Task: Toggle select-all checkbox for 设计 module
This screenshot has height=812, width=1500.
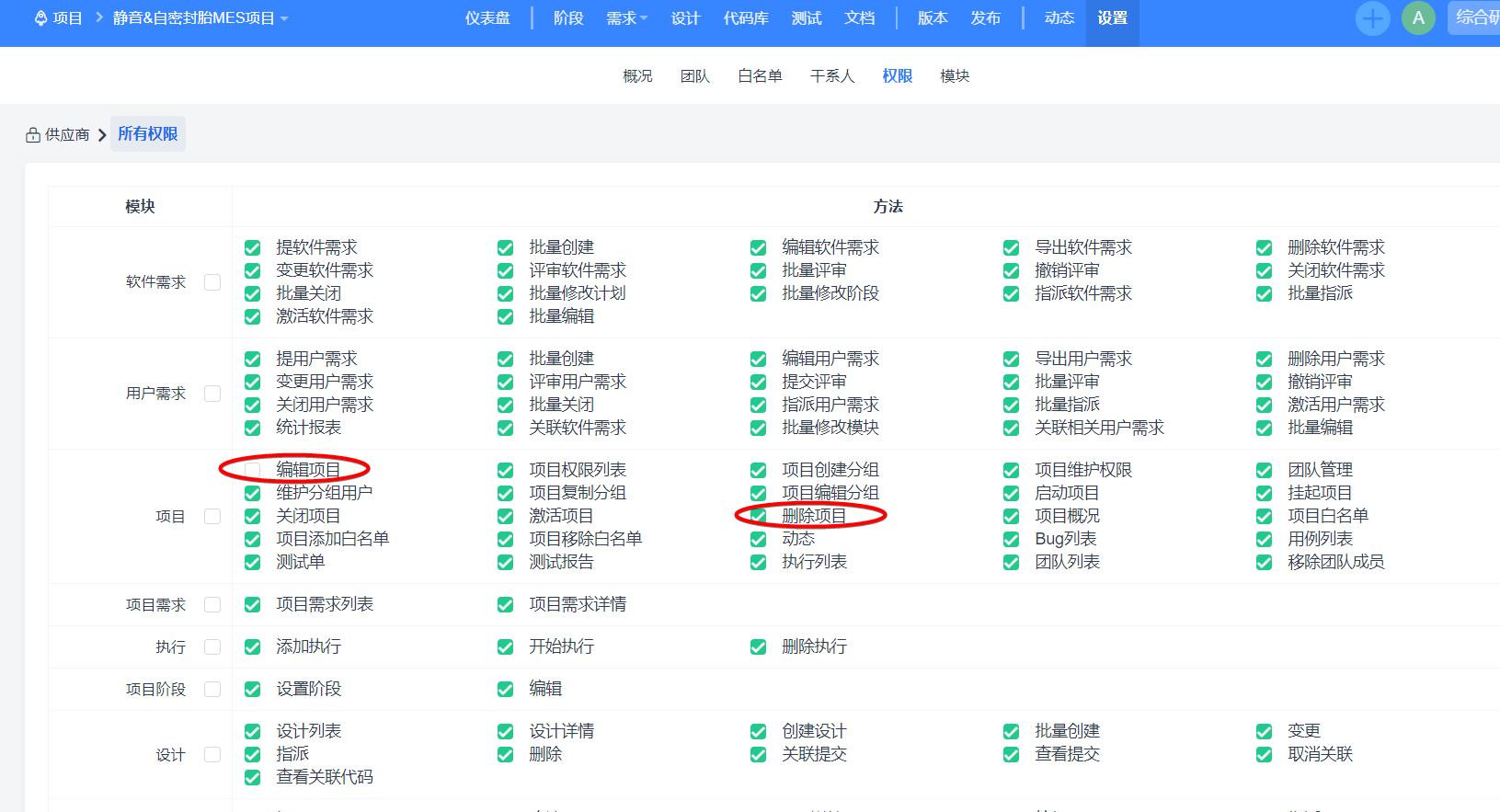Action: 212,755
